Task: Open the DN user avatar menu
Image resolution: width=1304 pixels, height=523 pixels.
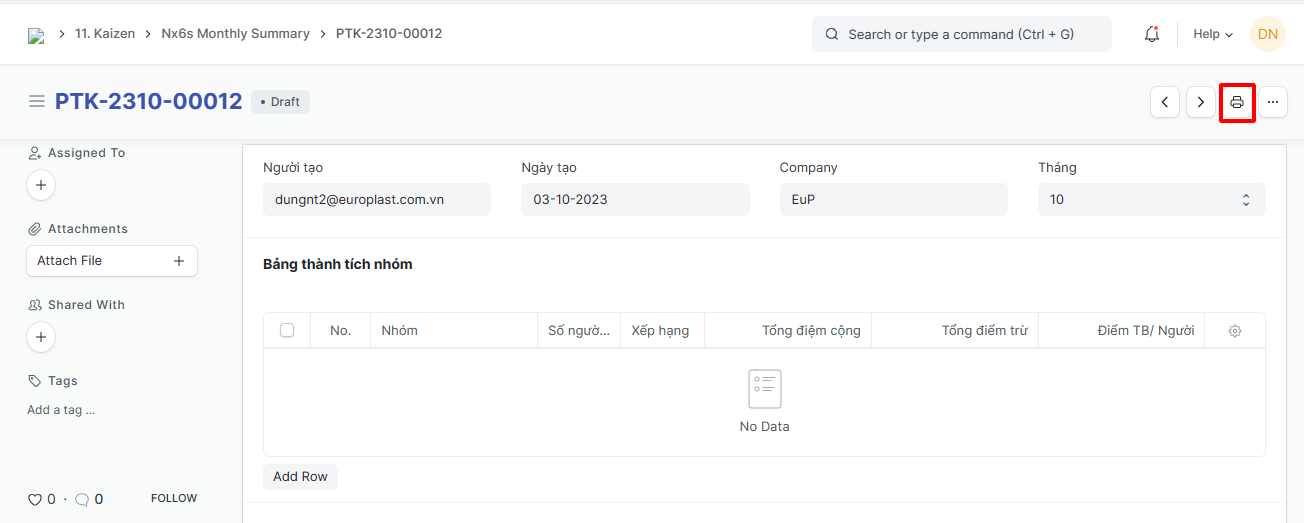Action: click(x=1267, y=34)
